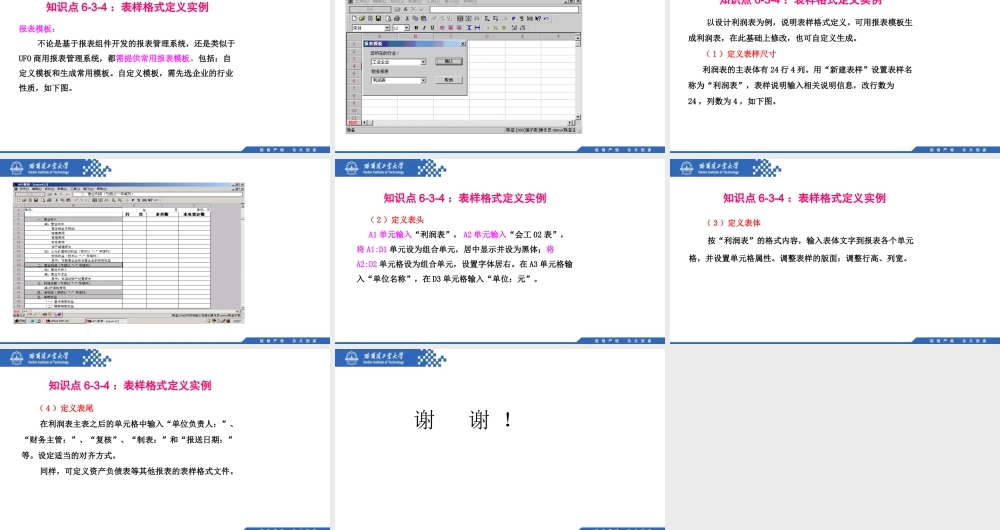Click the Save disk icon in the UFO toolbar
Screen dimensions: 1000x530
click(378, 18)
